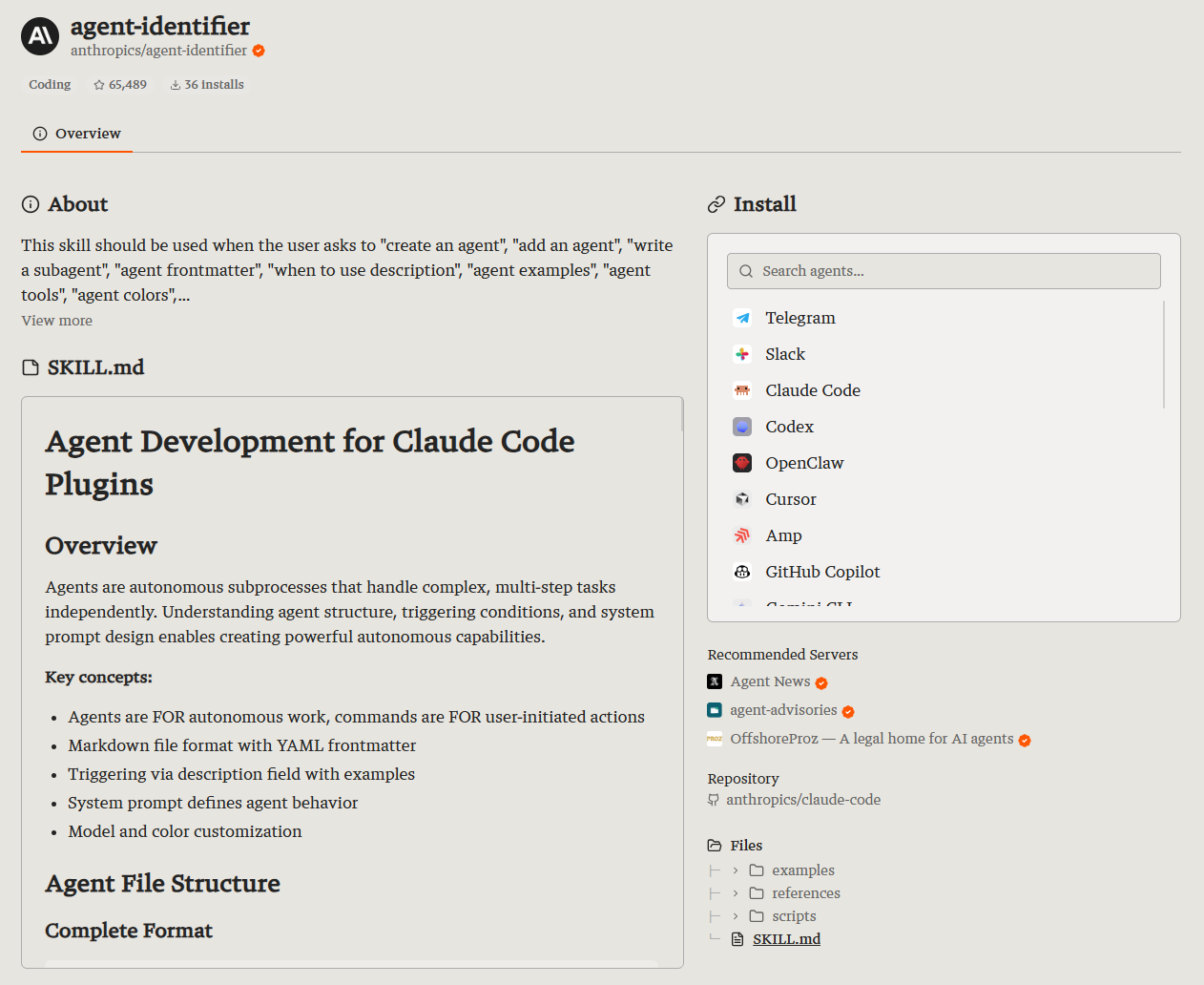
Task: Click the SKILL.md preview scrollbar
Action: 681,414
